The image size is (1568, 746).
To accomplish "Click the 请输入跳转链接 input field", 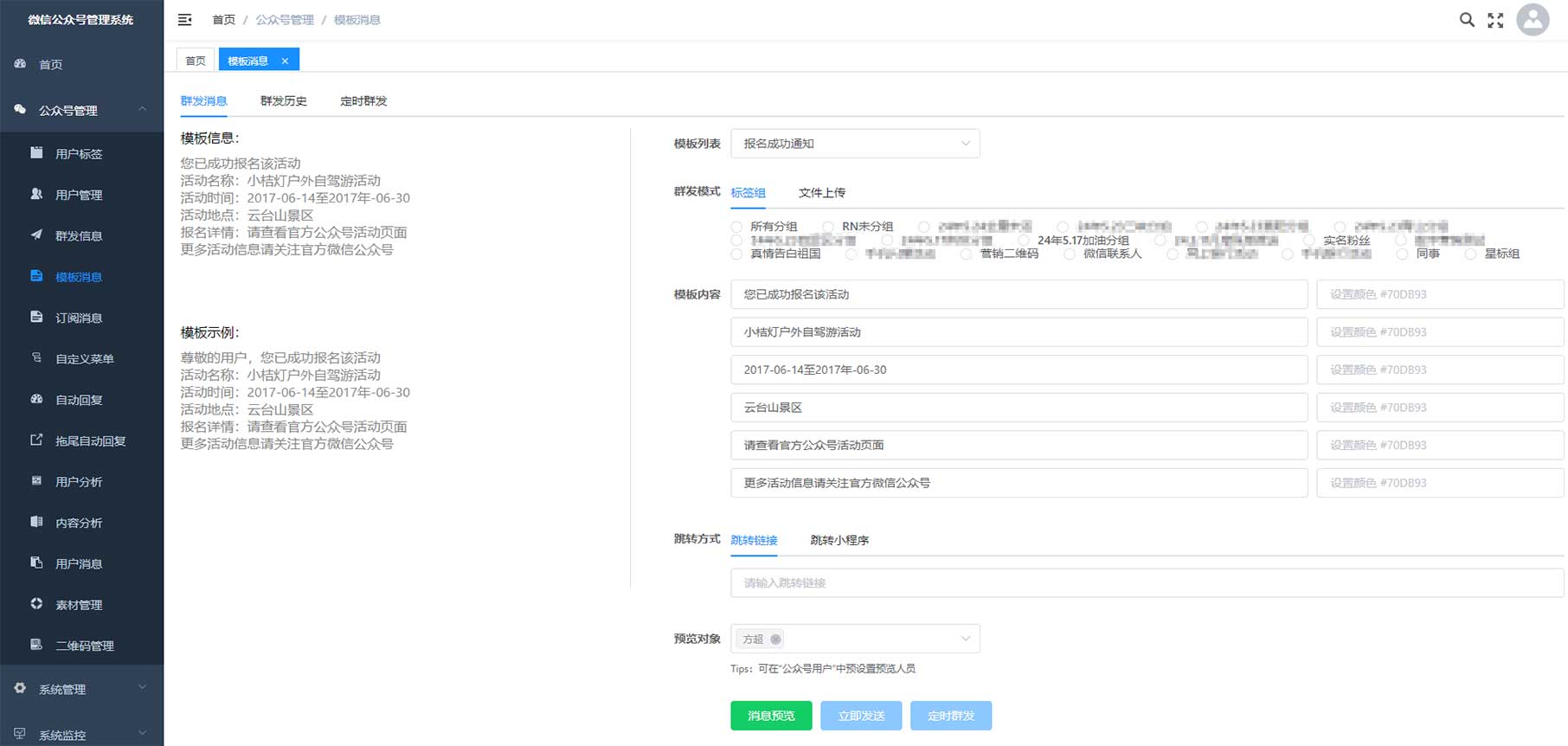I will [x=1147, y=583].
